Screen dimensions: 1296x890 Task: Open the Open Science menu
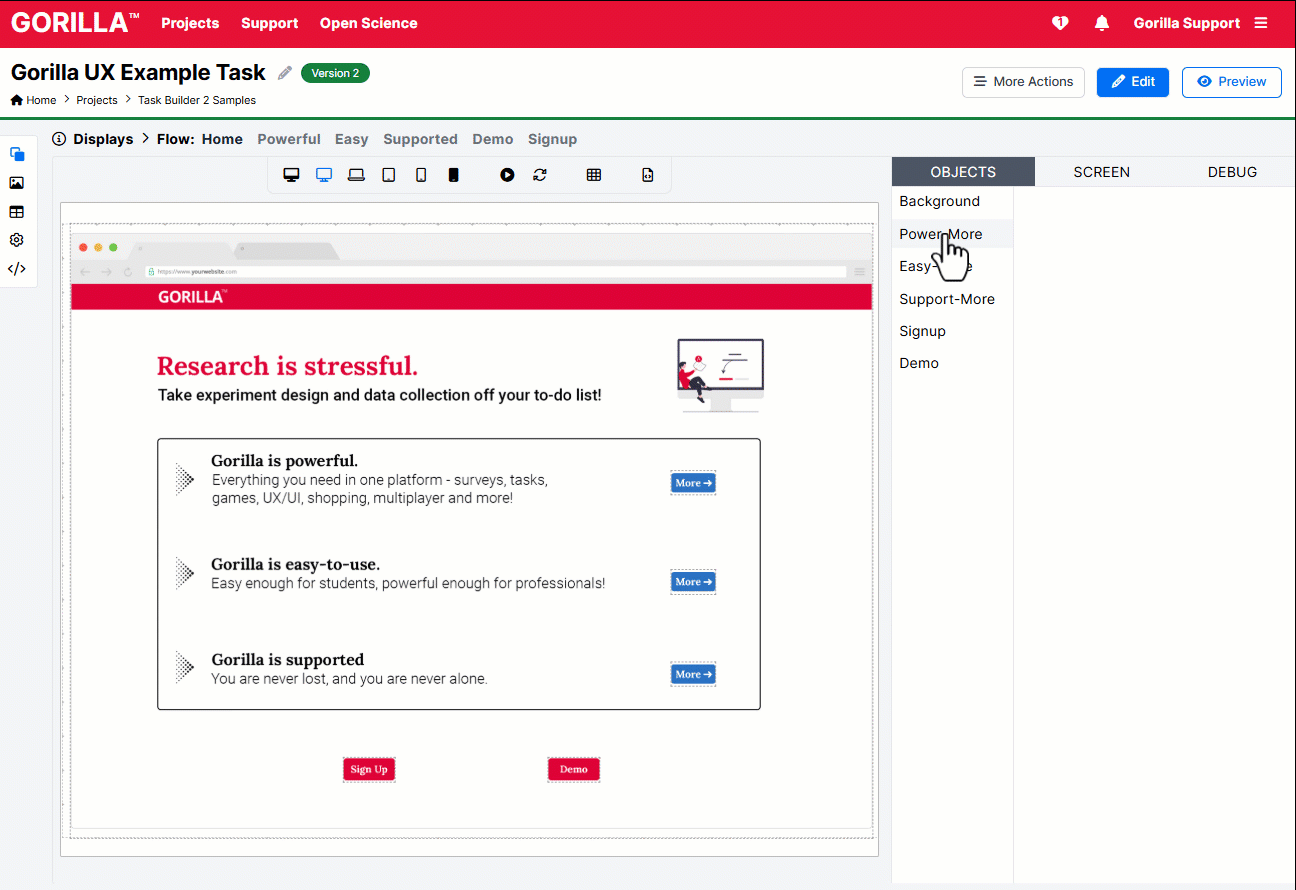pos(369,23)
